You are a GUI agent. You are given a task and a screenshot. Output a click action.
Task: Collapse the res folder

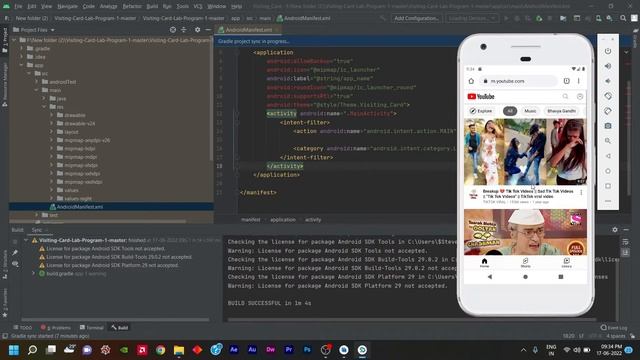tap(44, 107)
